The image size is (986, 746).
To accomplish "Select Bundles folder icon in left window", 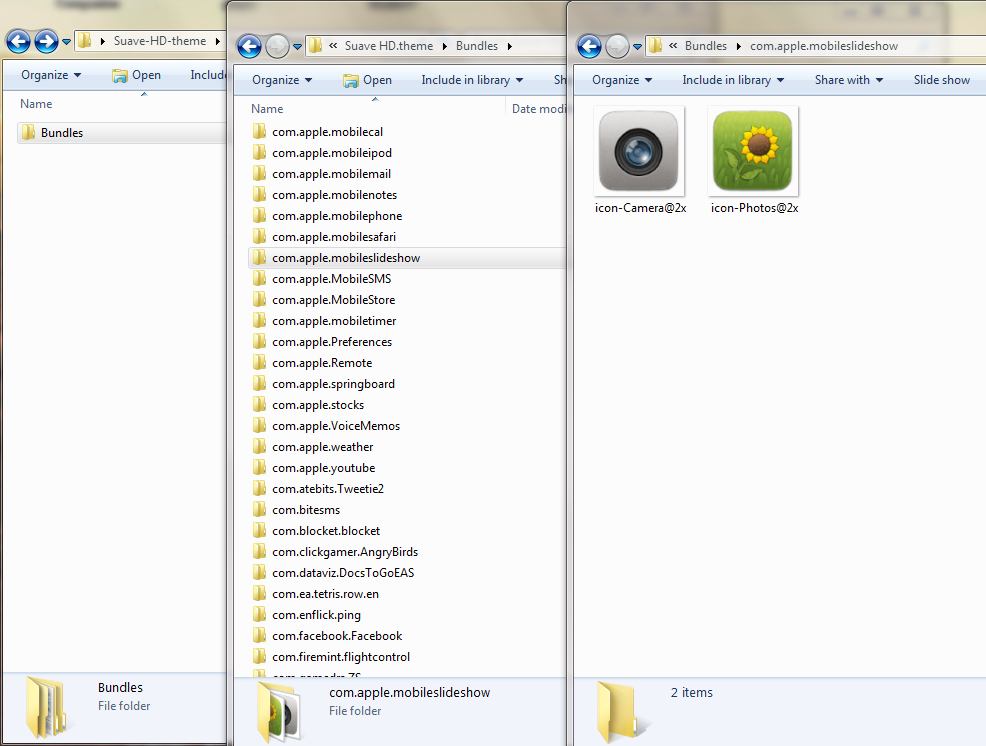I will pos(28,132).
